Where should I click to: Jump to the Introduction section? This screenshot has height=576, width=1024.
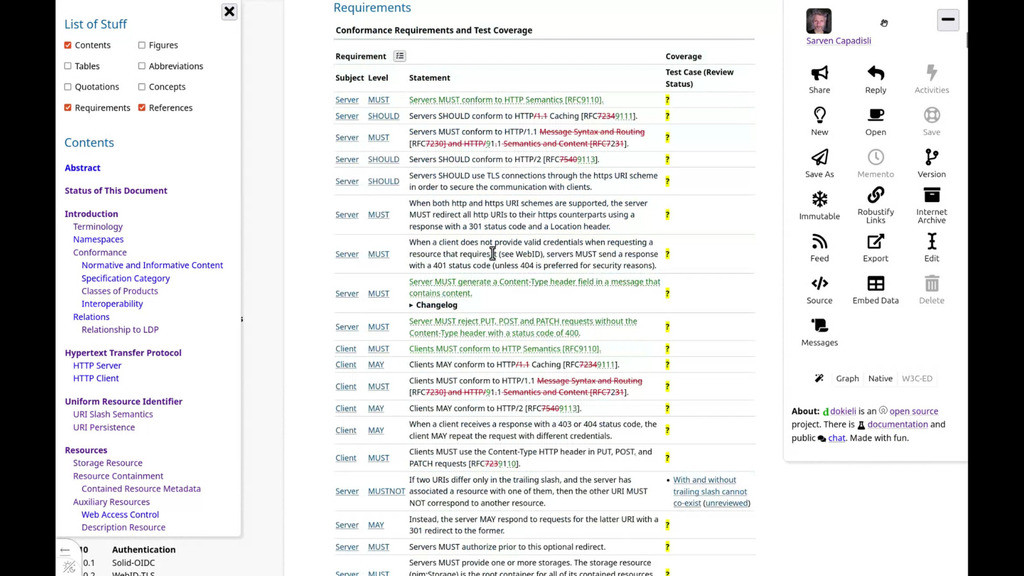click(x=91, y=214)
